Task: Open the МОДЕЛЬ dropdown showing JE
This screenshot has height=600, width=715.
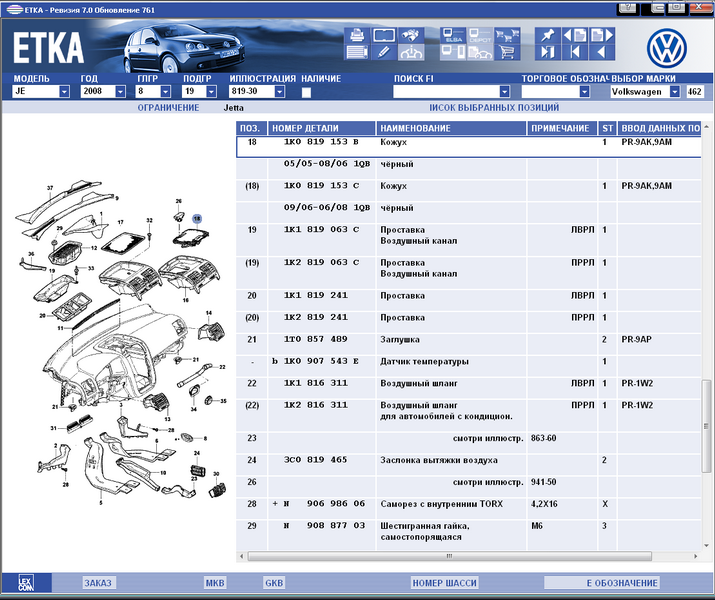Action: pos(64,92)
